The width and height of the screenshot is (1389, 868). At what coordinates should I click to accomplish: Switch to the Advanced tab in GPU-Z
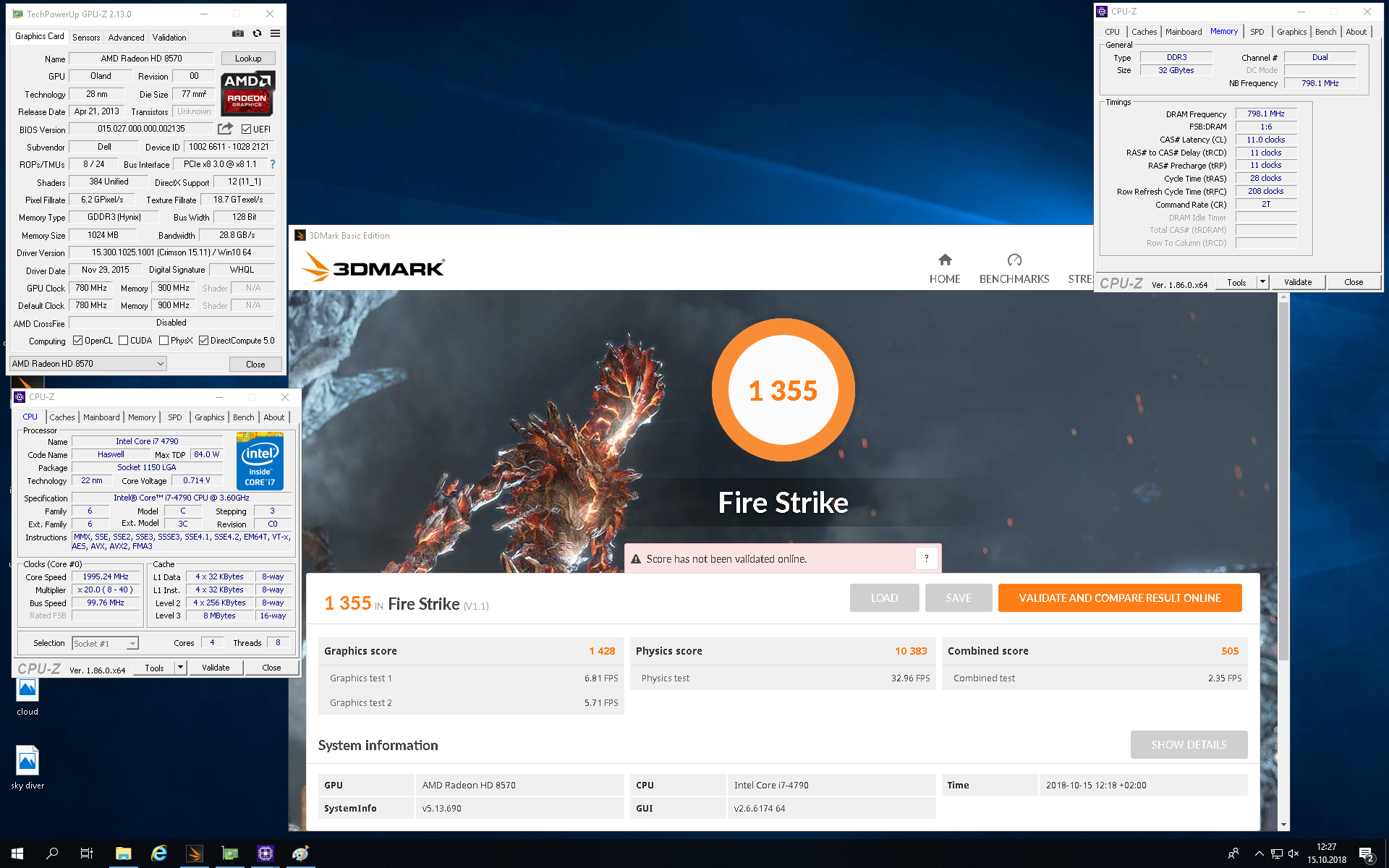click(x=127, y=38)
